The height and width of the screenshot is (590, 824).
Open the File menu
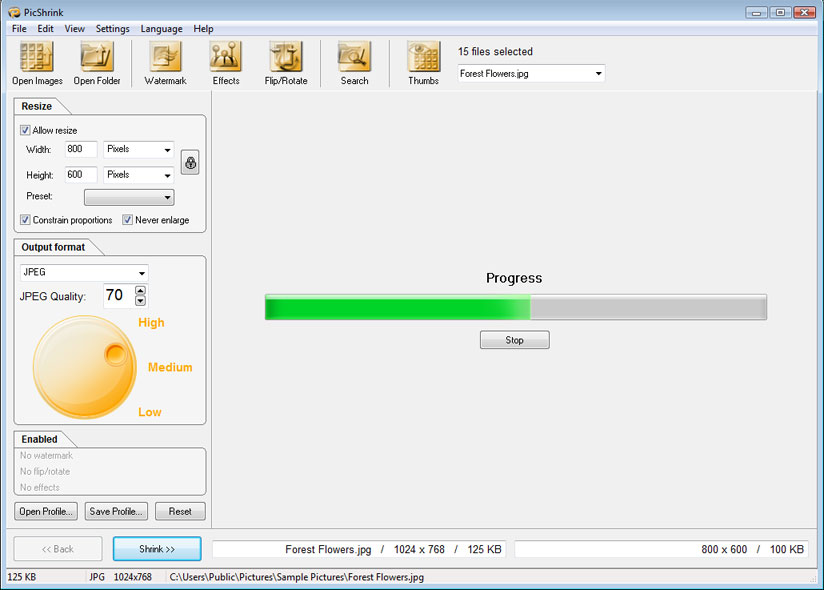pyautogui.click(x=19, y=28)
